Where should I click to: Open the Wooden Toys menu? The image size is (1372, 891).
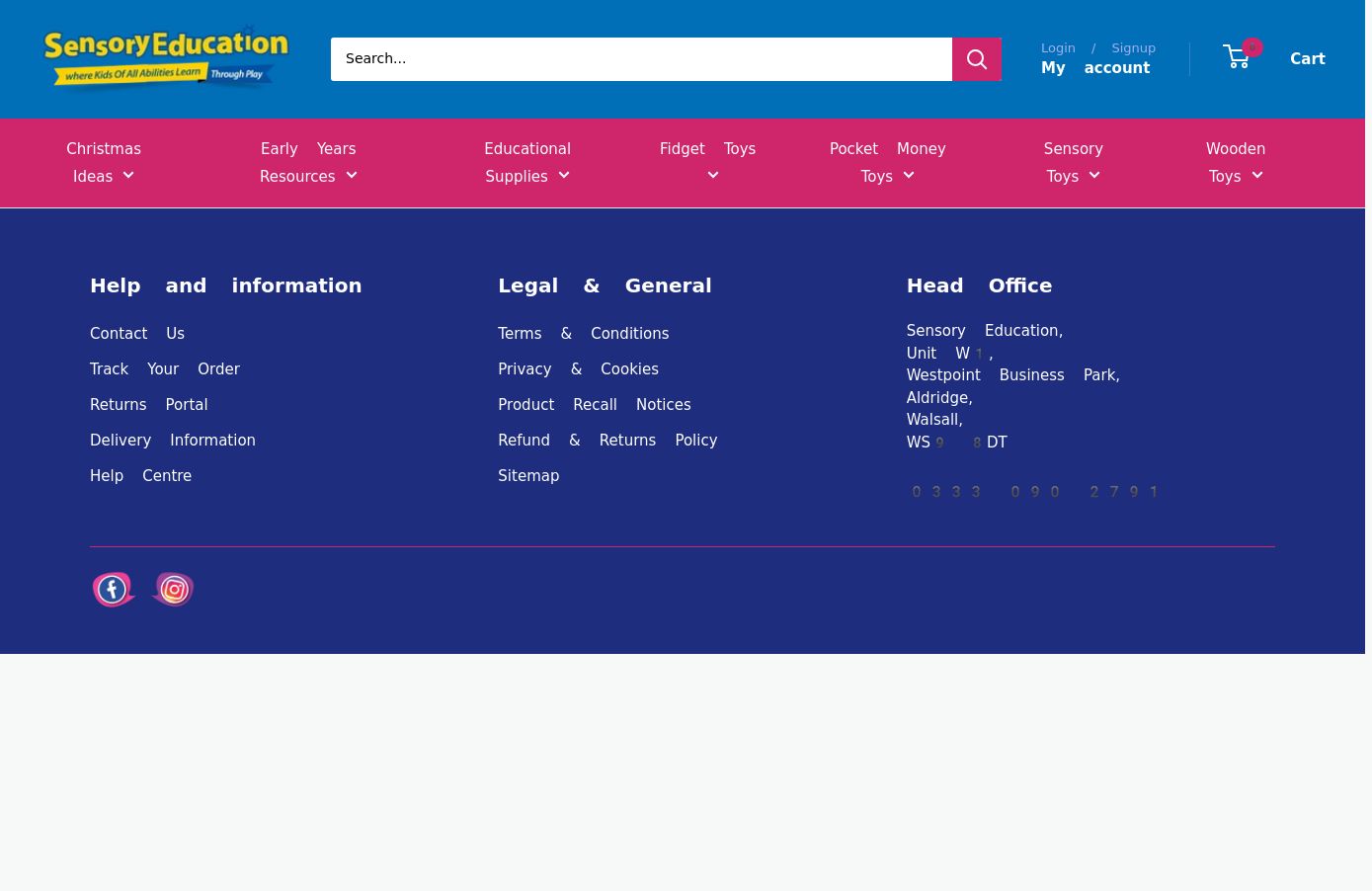(x=1235, y=163)
